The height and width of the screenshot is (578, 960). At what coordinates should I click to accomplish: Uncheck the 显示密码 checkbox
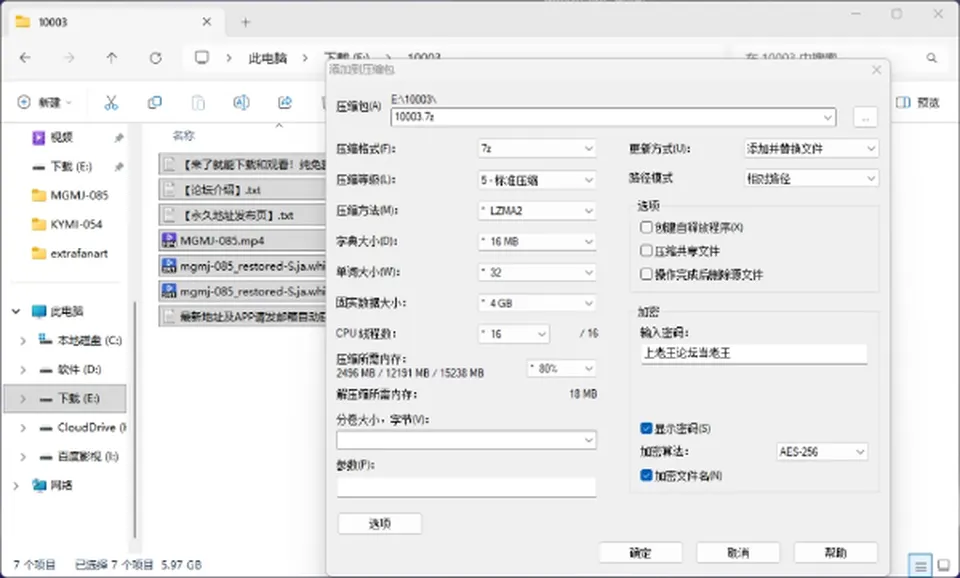646,428
